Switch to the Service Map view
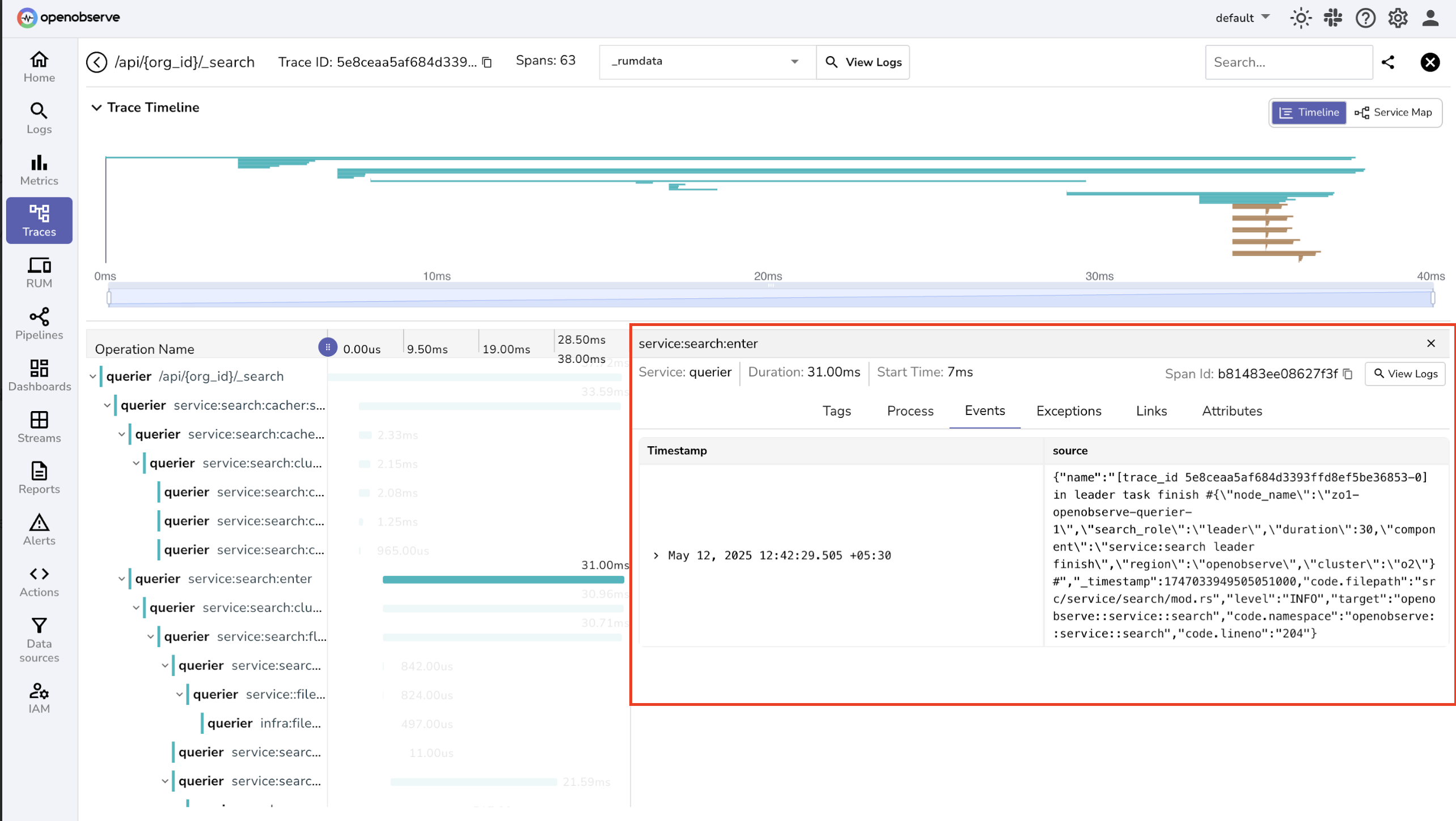The image size is (1456, 821). [x=1394, y=112]
